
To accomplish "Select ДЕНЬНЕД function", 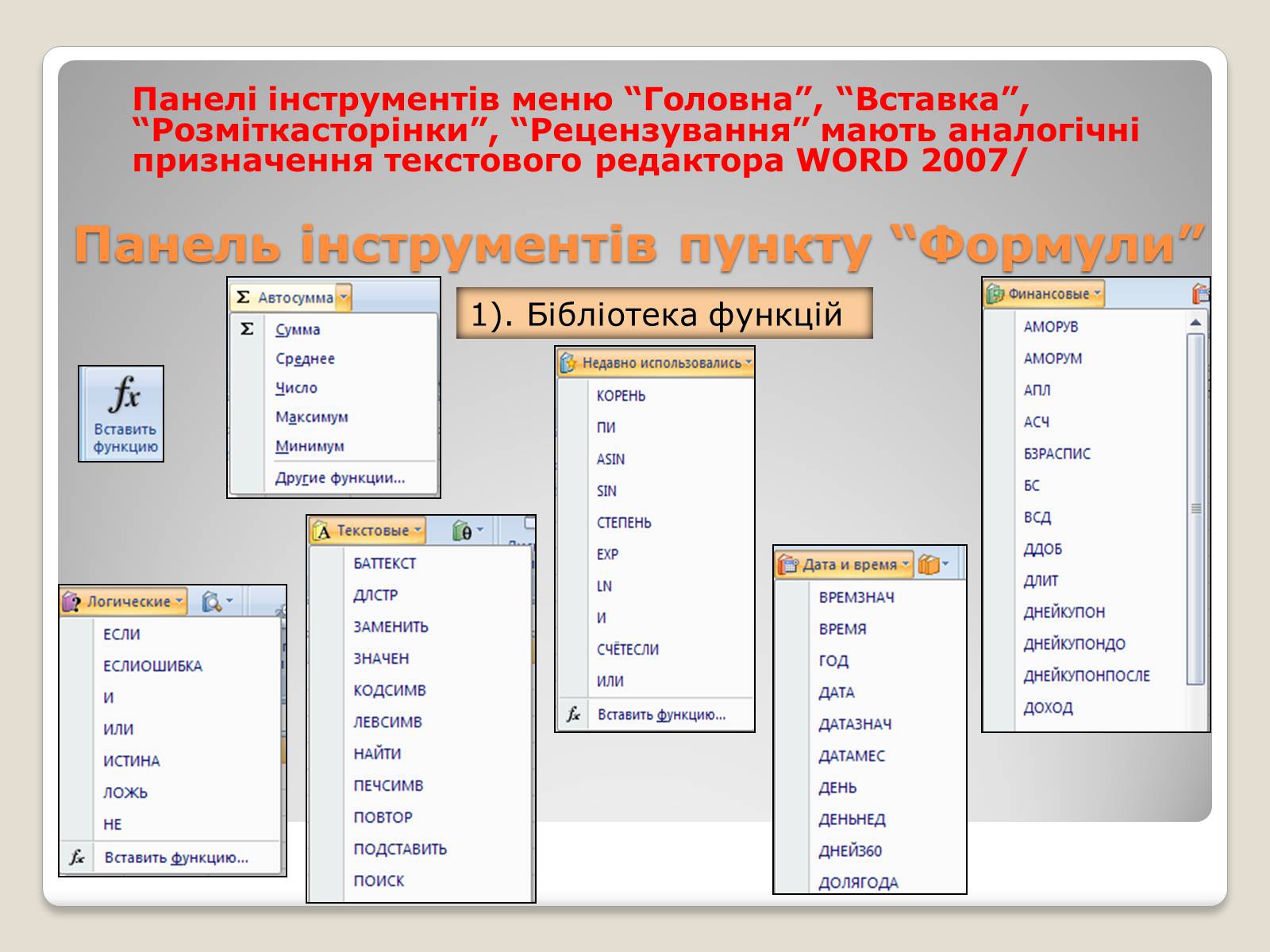I will pos(852,820).
